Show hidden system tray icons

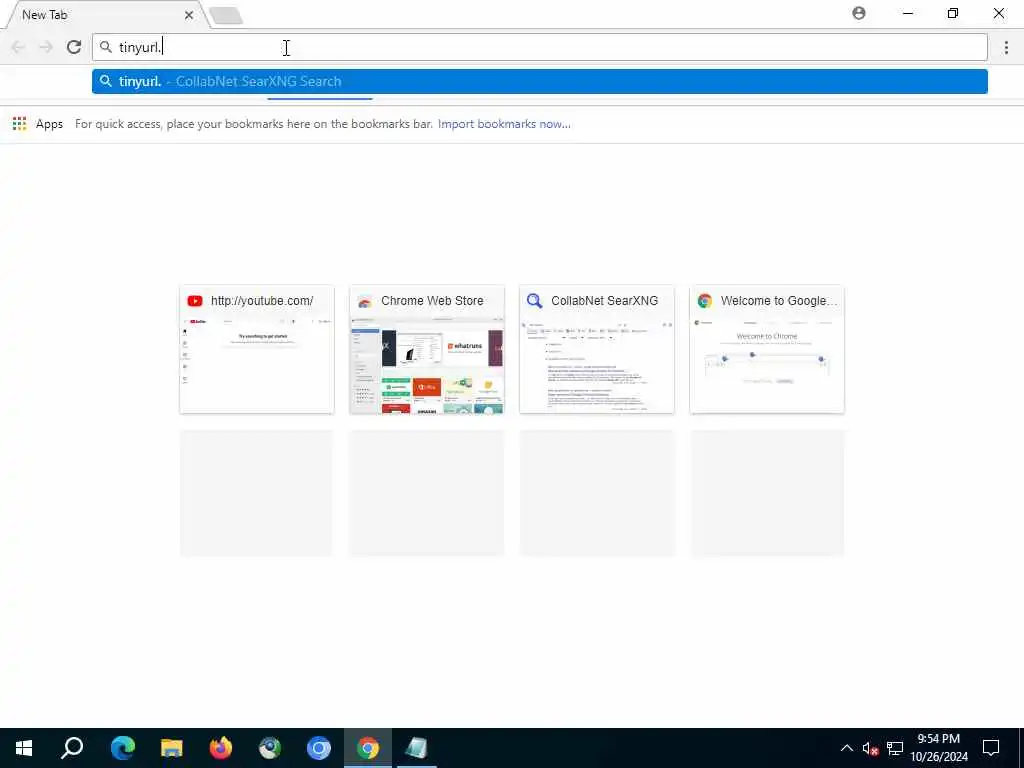(x=846, y=748)
